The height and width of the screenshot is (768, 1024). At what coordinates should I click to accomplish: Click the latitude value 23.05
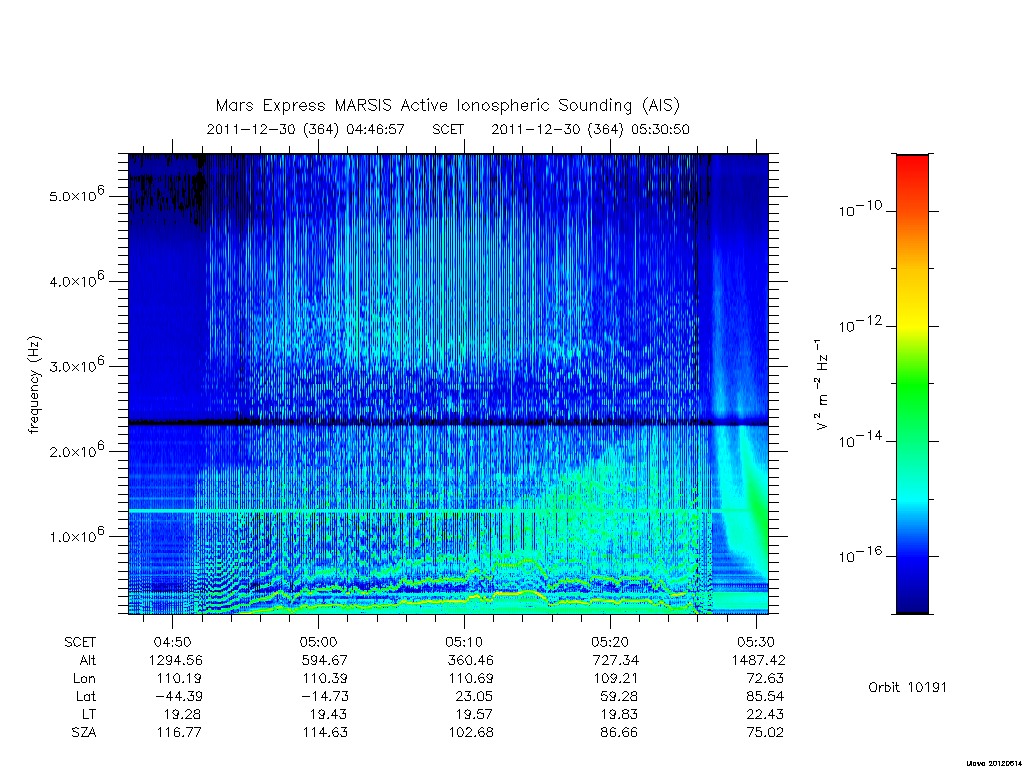point(474,696)
